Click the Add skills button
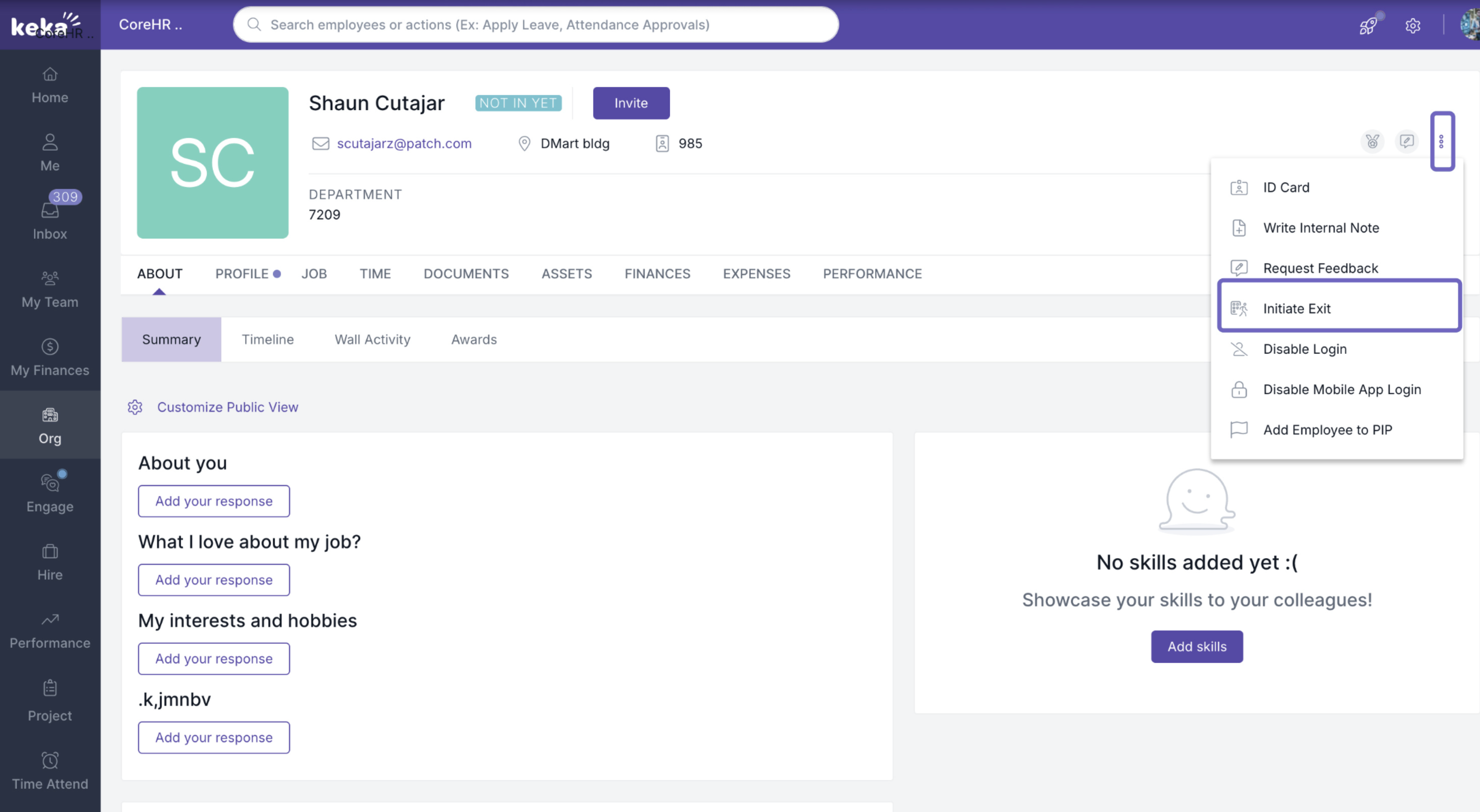The width and height of the screenshot is (1480, 812). point(1197,647)
